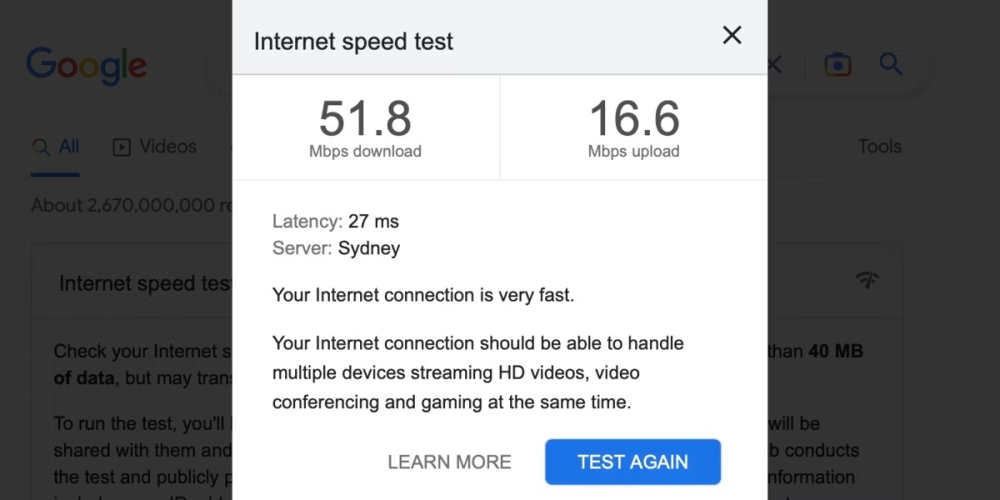Click the magnifier icon on All tab
Image resolution: width=1000 pixels, height=500 pixels.
(x=41, y=147)
